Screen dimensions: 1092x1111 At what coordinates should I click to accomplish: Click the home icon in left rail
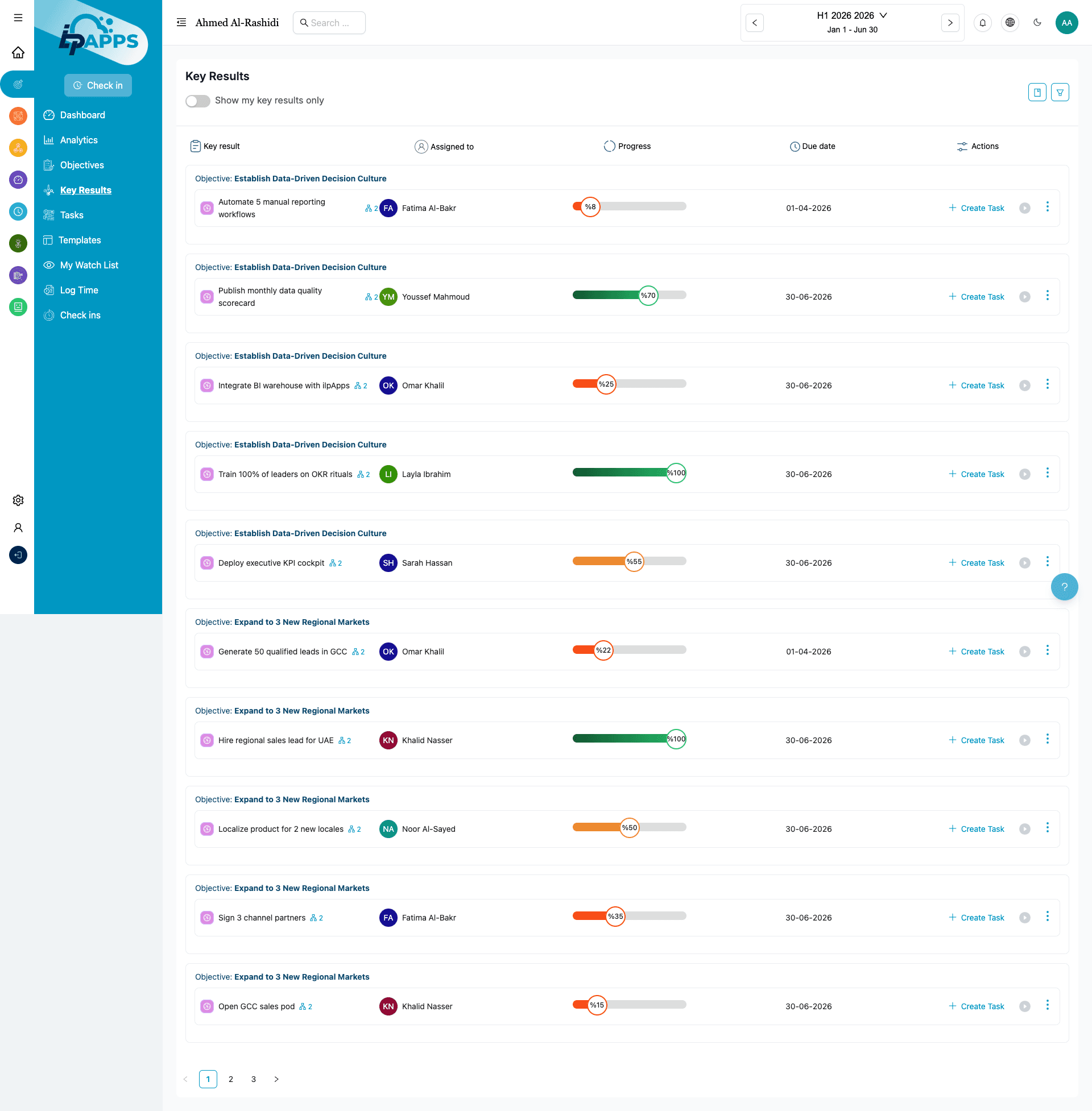(x=18, y=53)
